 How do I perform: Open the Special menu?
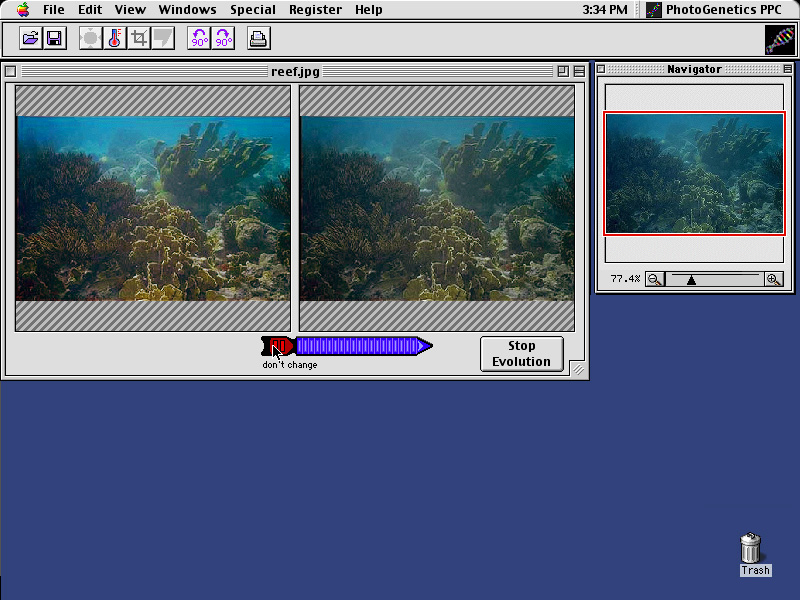pos(252,10)
